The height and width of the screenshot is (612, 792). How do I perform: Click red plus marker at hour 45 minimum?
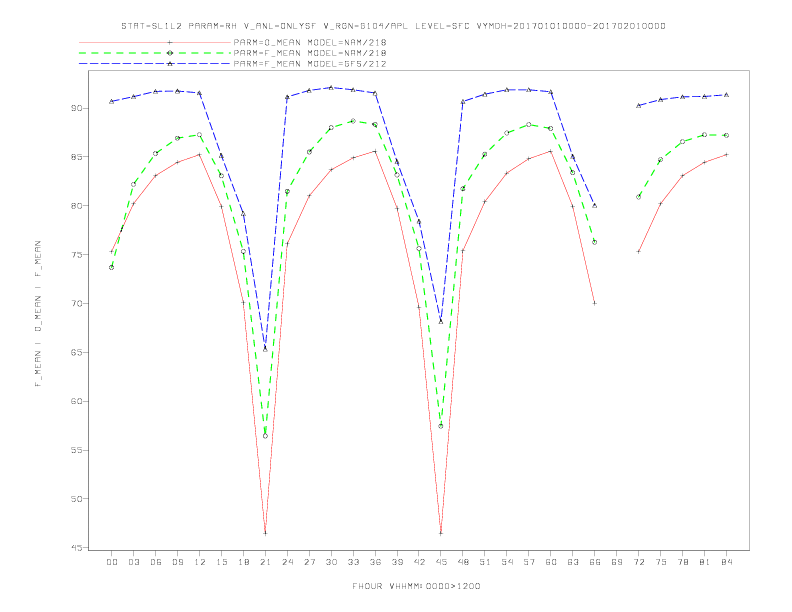(441, 533)
